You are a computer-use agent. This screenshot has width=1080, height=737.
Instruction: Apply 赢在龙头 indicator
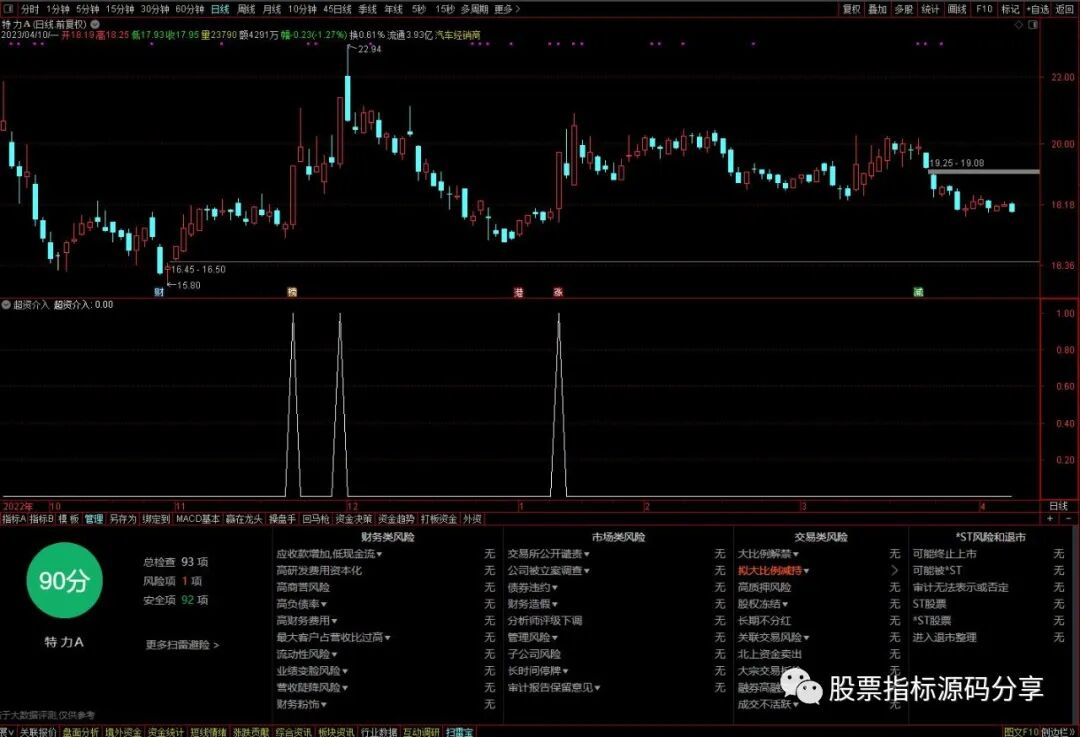244,519
